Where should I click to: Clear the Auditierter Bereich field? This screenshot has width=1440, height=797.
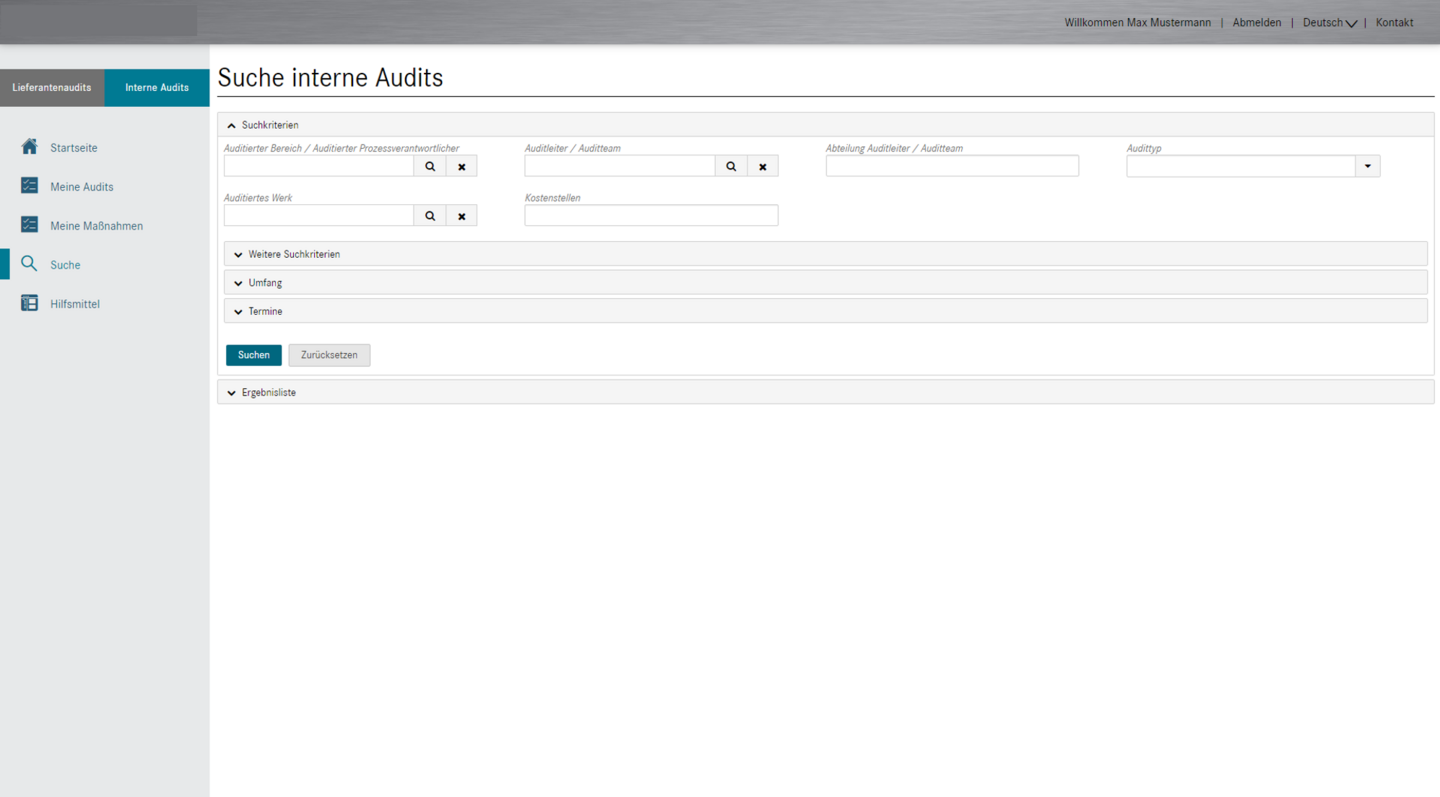461,166
